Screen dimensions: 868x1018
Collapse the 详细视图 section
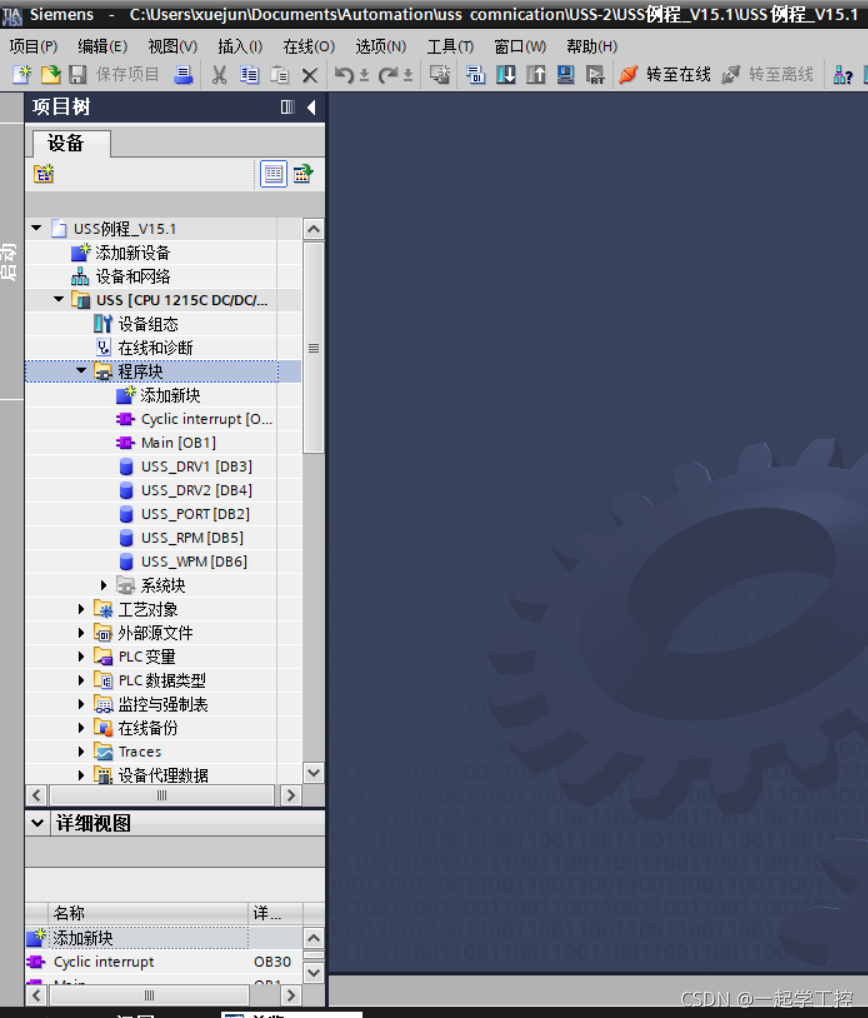point(38,823)
